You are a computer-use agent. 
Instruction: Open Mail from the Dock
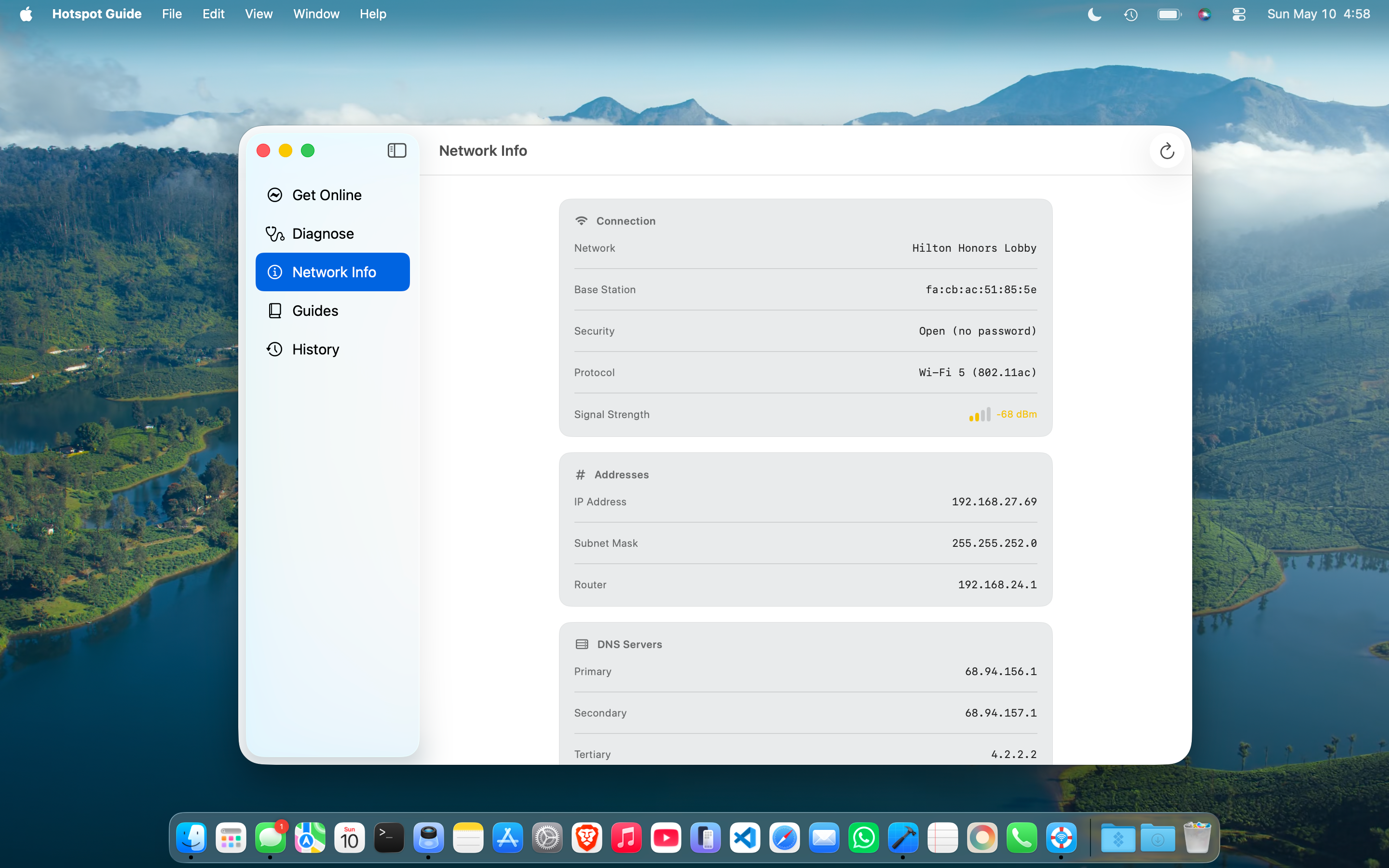click(x=824, y=838)
